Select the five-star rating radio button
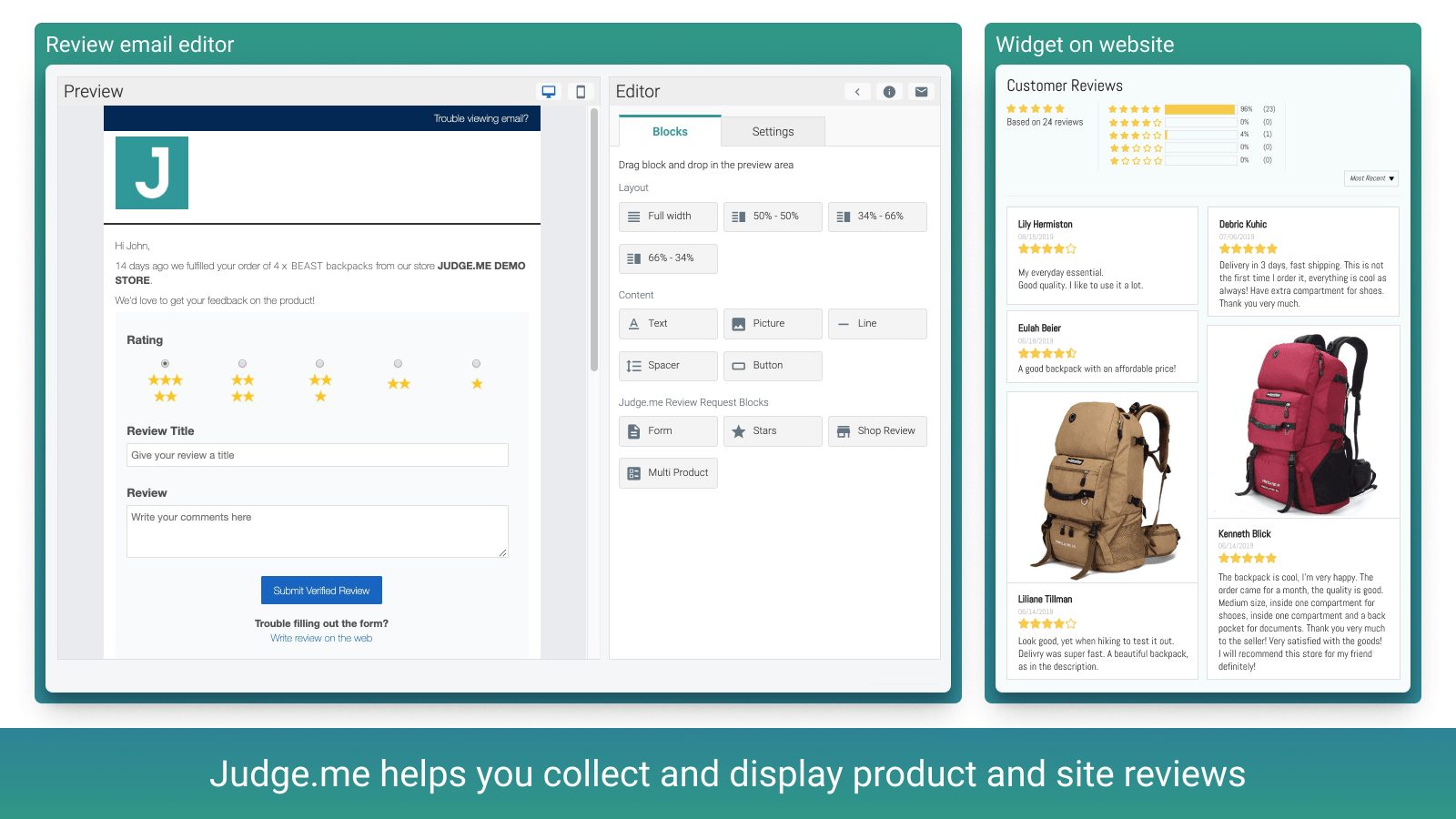This screenshot has width=1456, height=819. 165,364
